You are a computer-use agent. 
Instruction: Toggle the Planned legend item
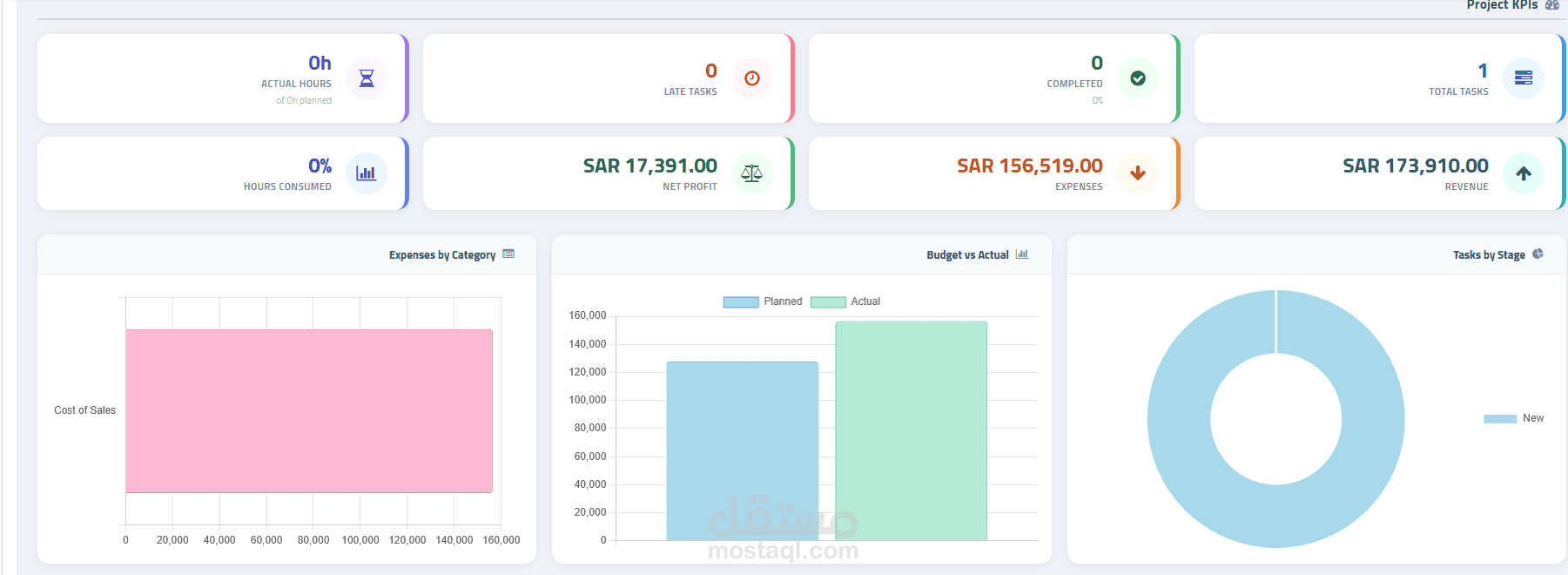point(763,301)
